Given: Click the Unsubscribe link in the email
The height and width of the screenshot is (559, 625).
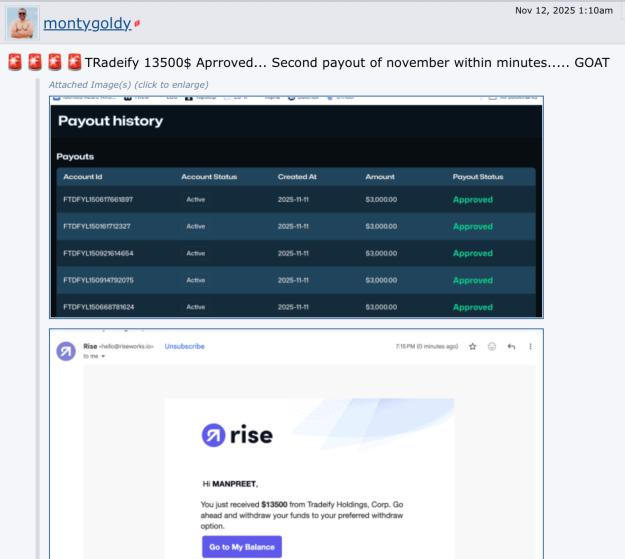Looking at the screenshot, I should (x=185, y=346).
